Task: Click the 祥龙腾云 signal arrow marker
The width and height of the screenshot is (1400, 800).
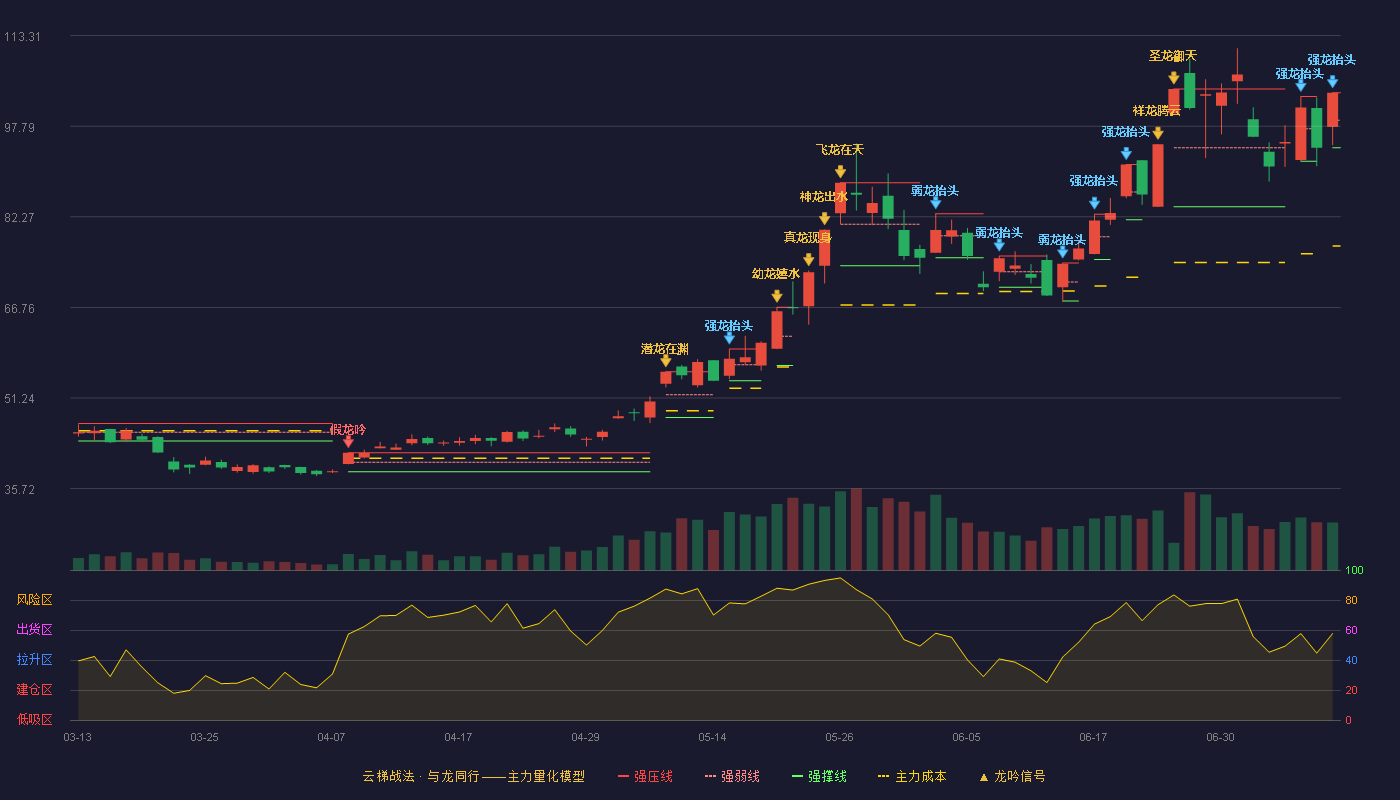Action: point(1158,132)
